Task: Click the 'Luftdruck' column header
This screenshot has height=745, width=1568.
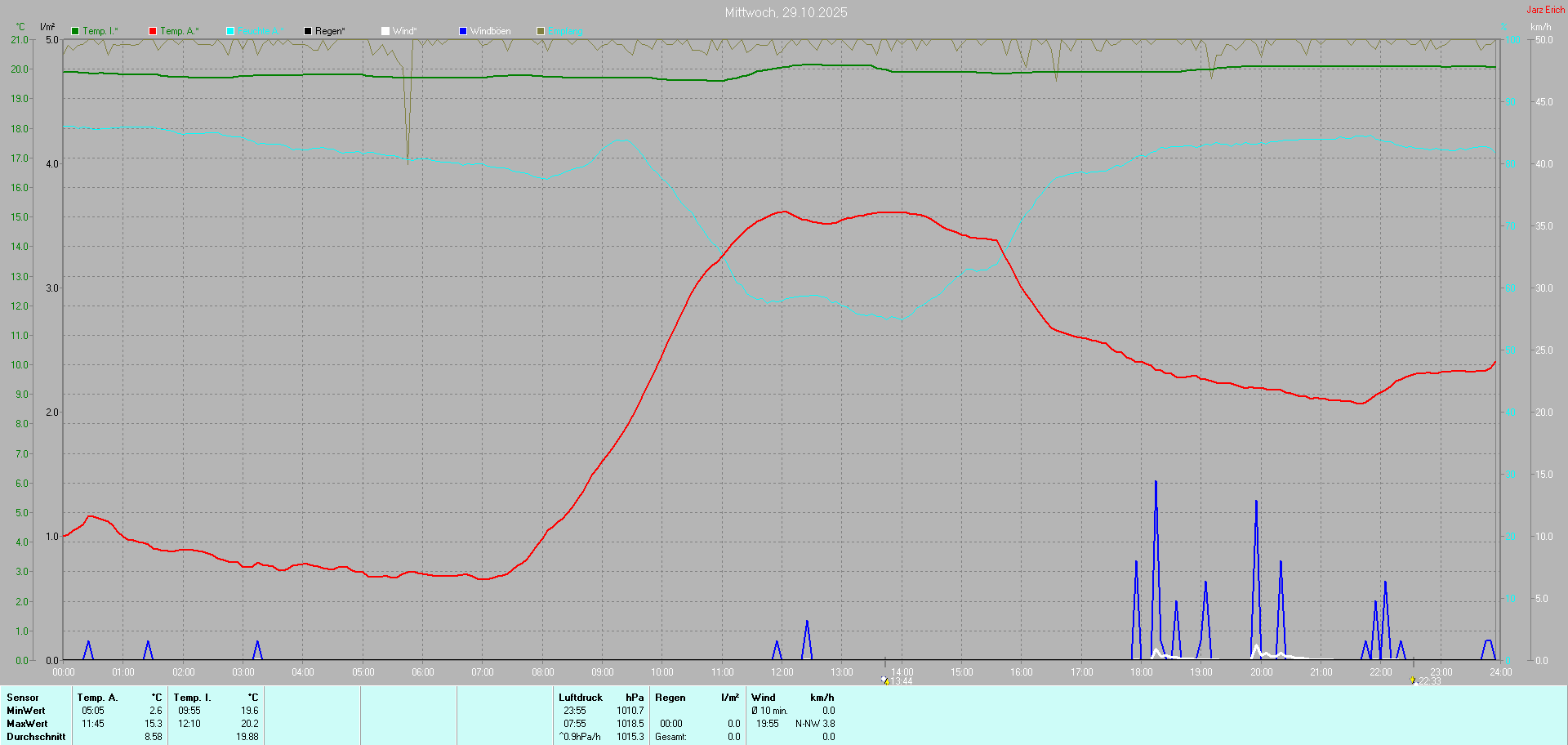Action: point(581,698)
